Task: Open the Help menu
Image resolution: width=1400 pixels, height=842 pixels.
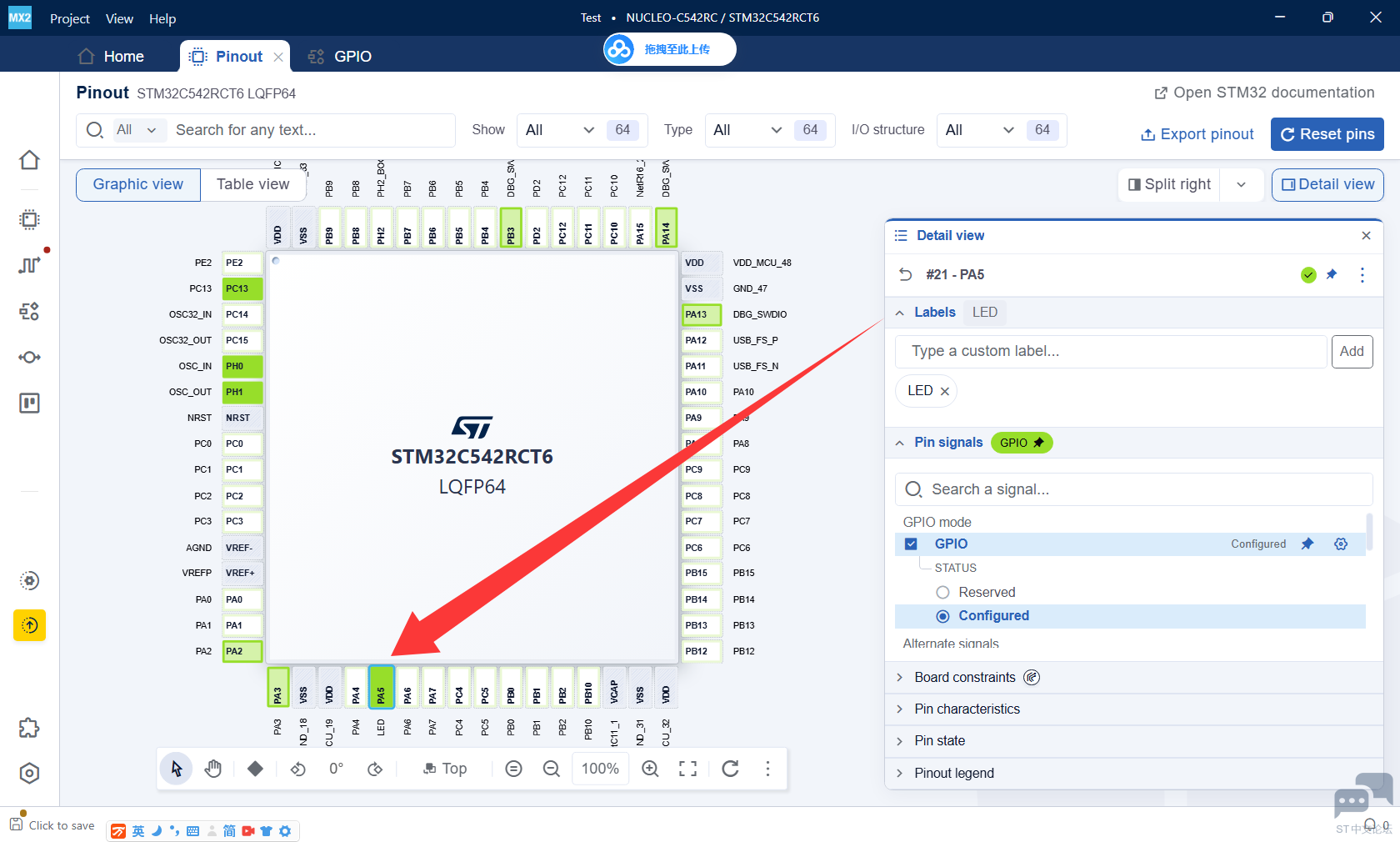Action: [x=162, y=18]
